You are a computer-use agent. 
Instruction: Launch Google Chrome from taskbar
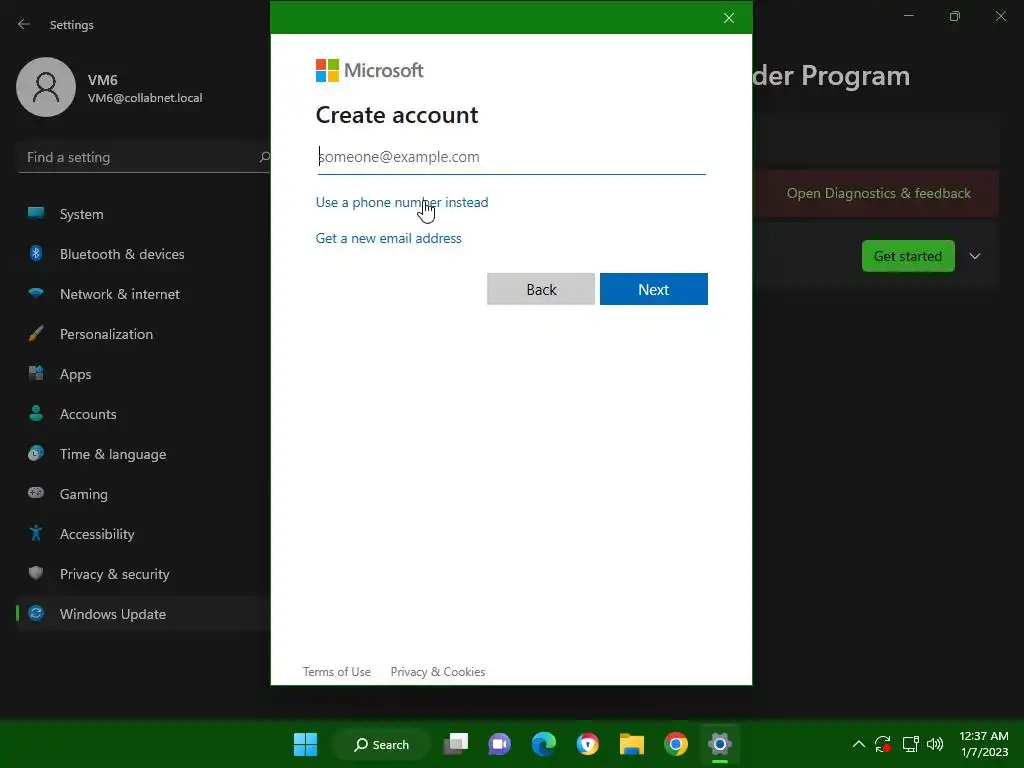click(x=676, y=744)
